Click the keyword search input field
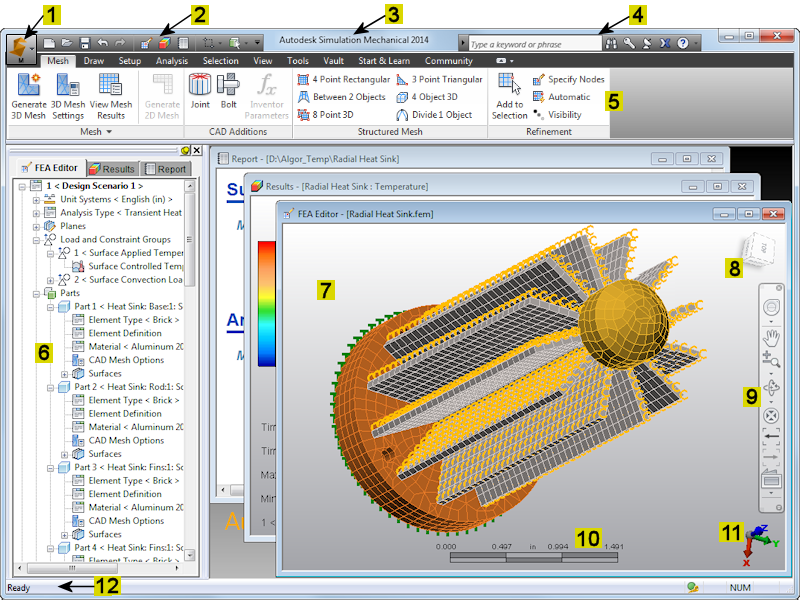Viewport: 800px width, 600px height. [x=535, y=44]
